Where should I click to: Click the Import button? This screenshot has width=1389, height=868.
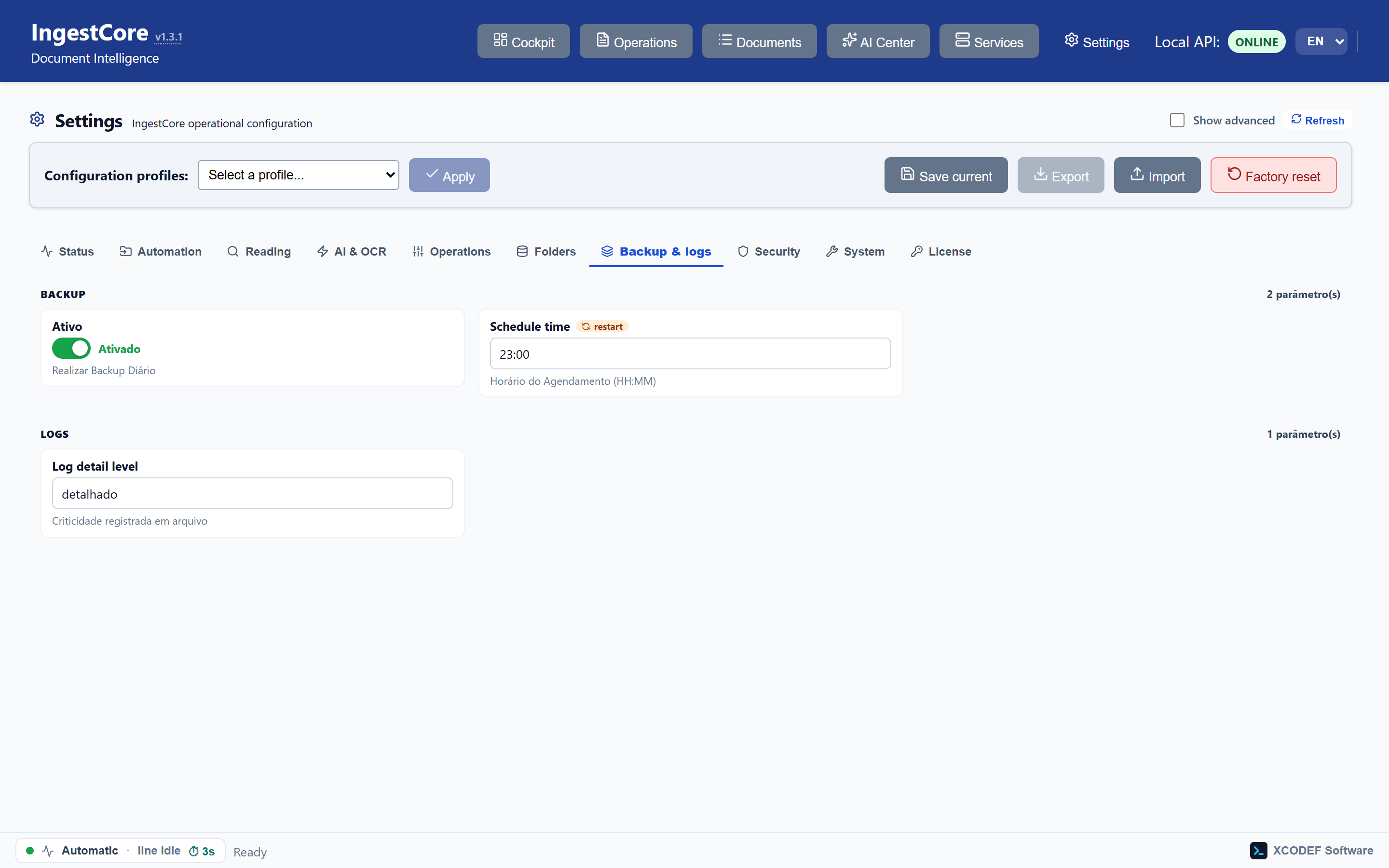click(x=1157, y=175)
